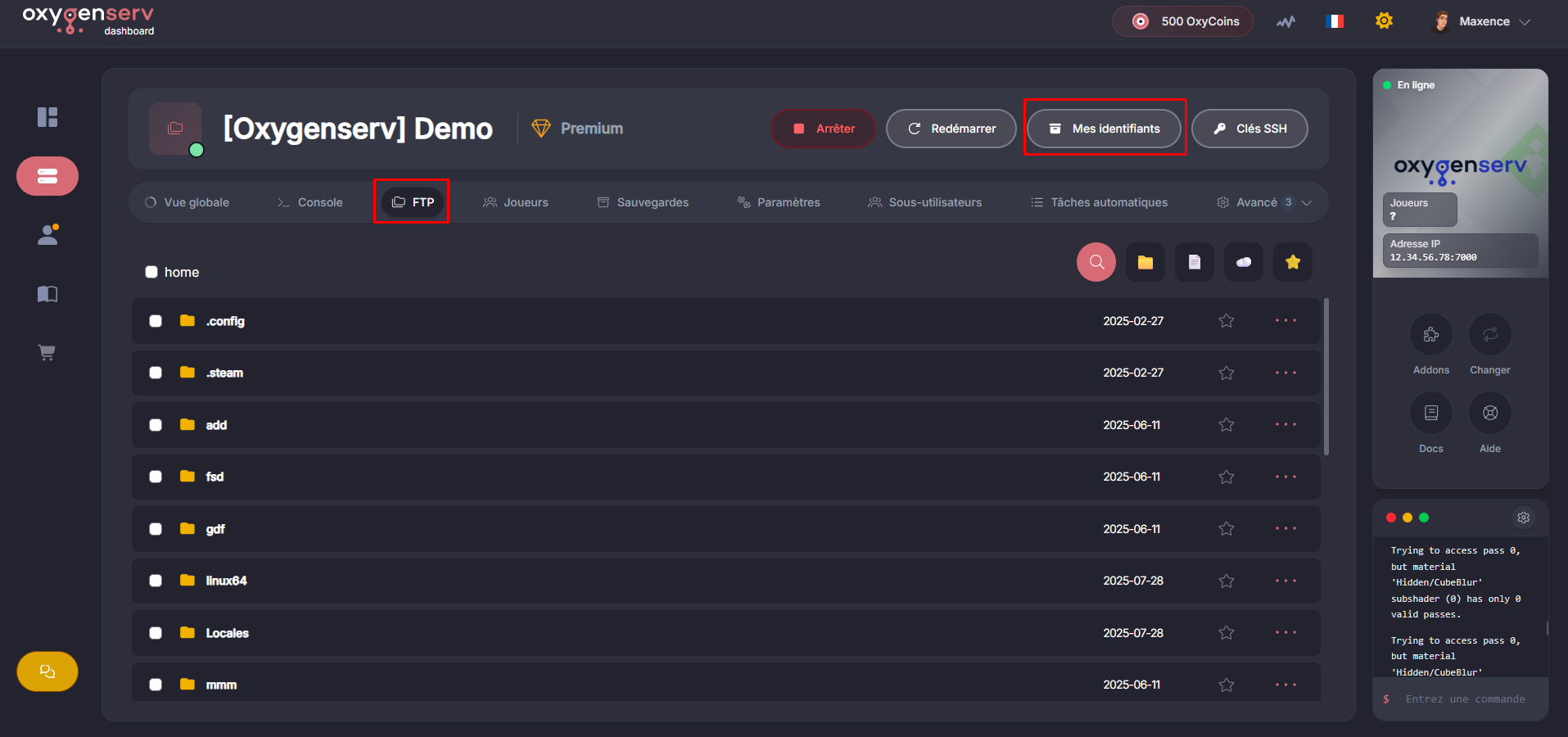Toggle favorite star for linux64 folder

click(1226, 581)
